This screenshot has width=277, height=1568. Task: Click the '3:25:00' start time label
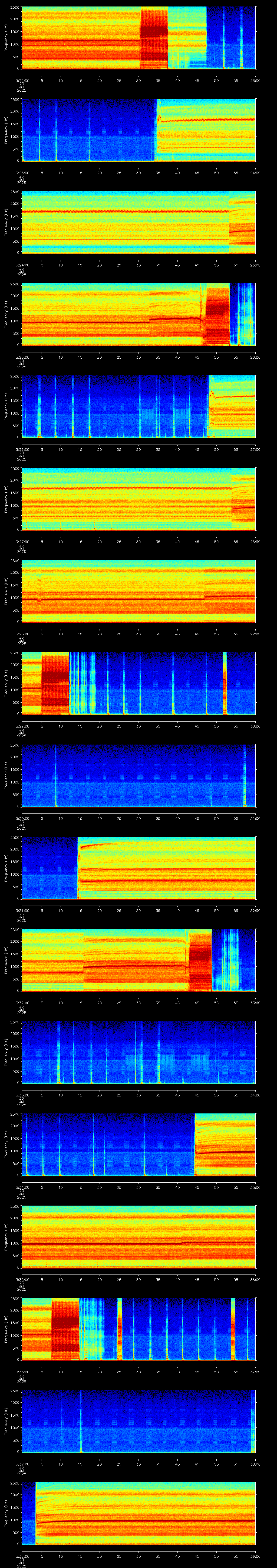point(22,357)
